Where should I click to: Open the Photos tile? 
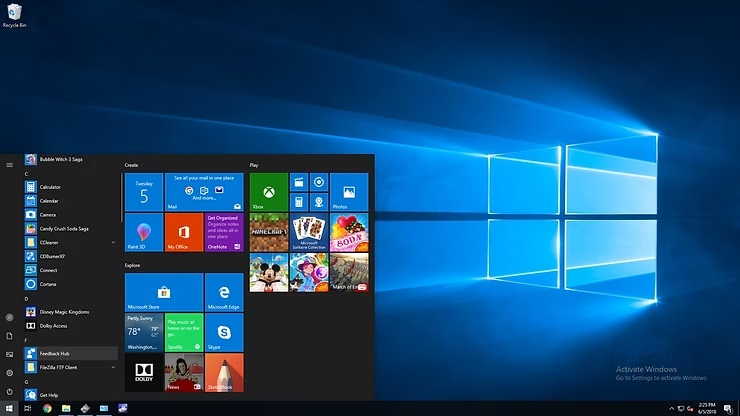349,192
